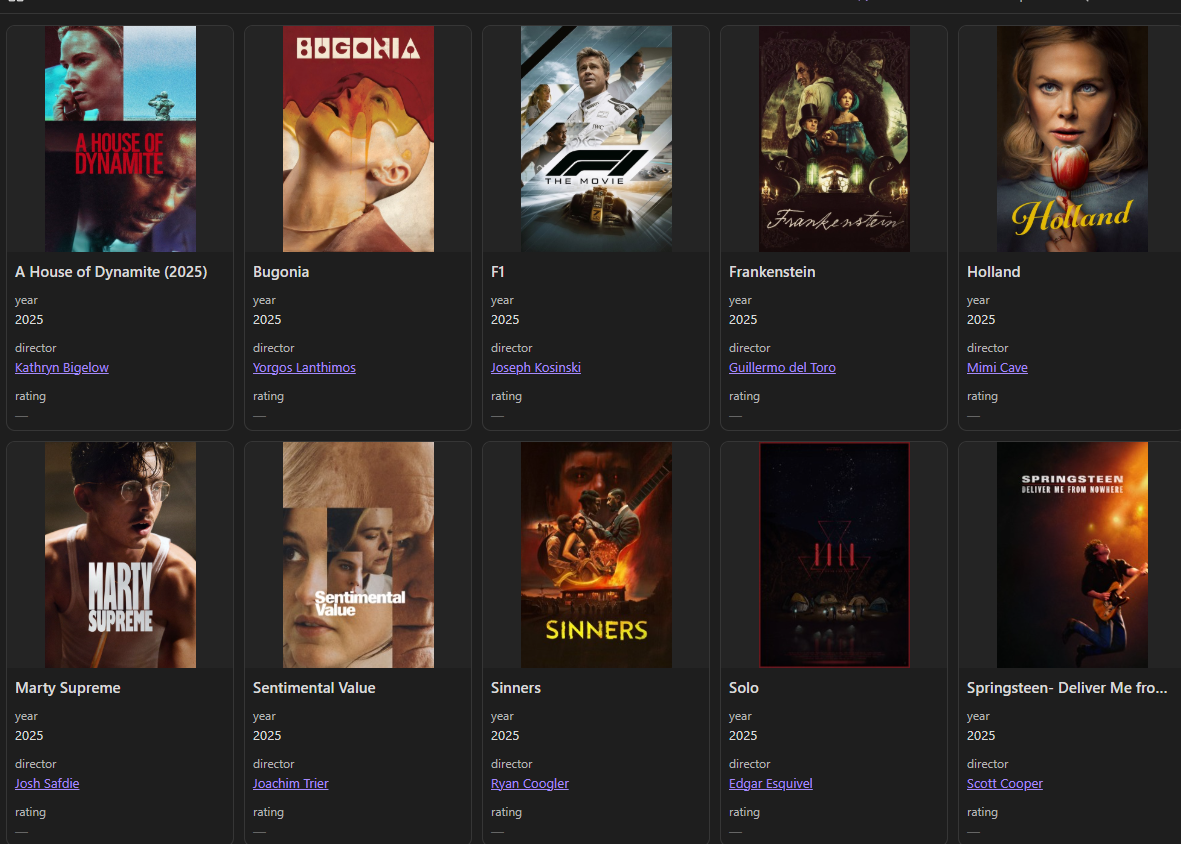Click the Marty Supreme poster
Viewport: 1181px width, 844px height.
point(119,555)
